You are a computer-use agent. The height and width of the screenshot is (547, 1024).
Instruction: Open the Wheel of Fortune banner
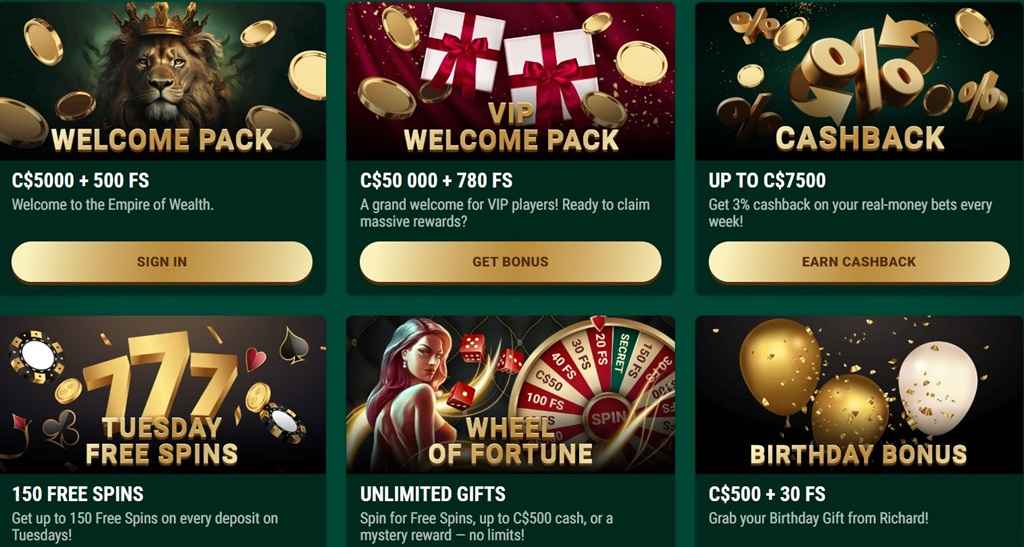click(511, 395)
